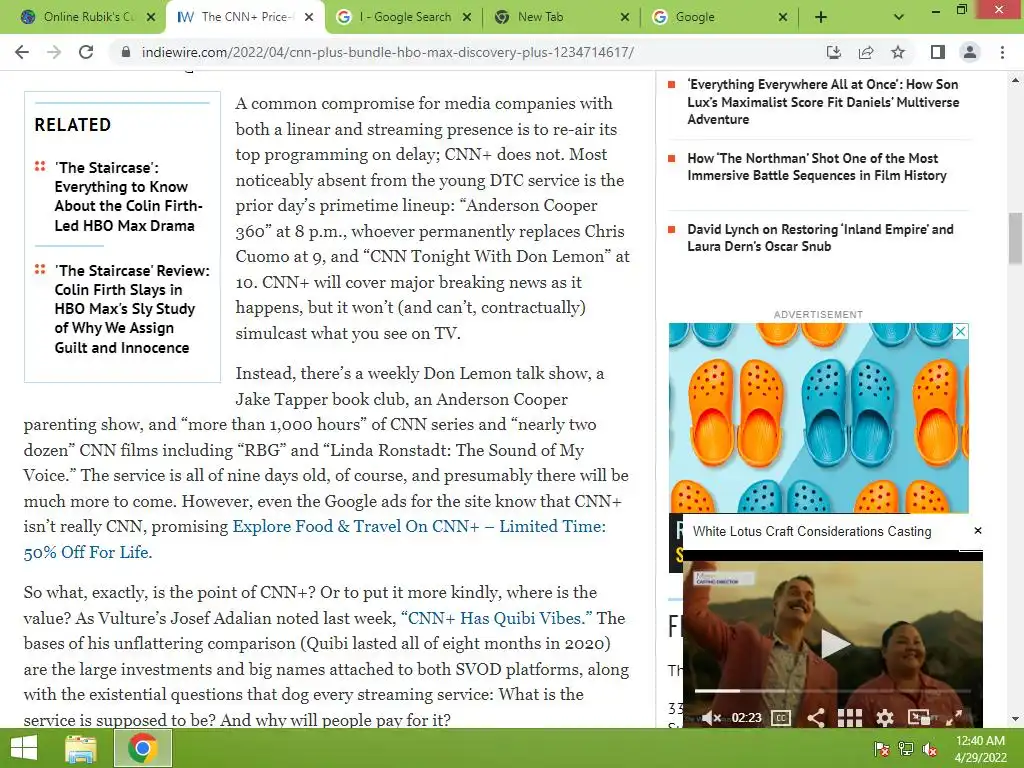Open the Chrome profile menu
1024x768 pixels.
pos(970,52)
